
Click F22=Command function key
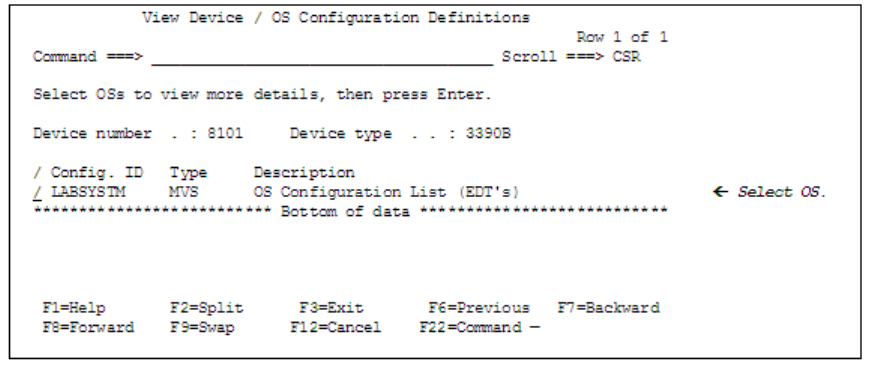[x=470, y=327]
